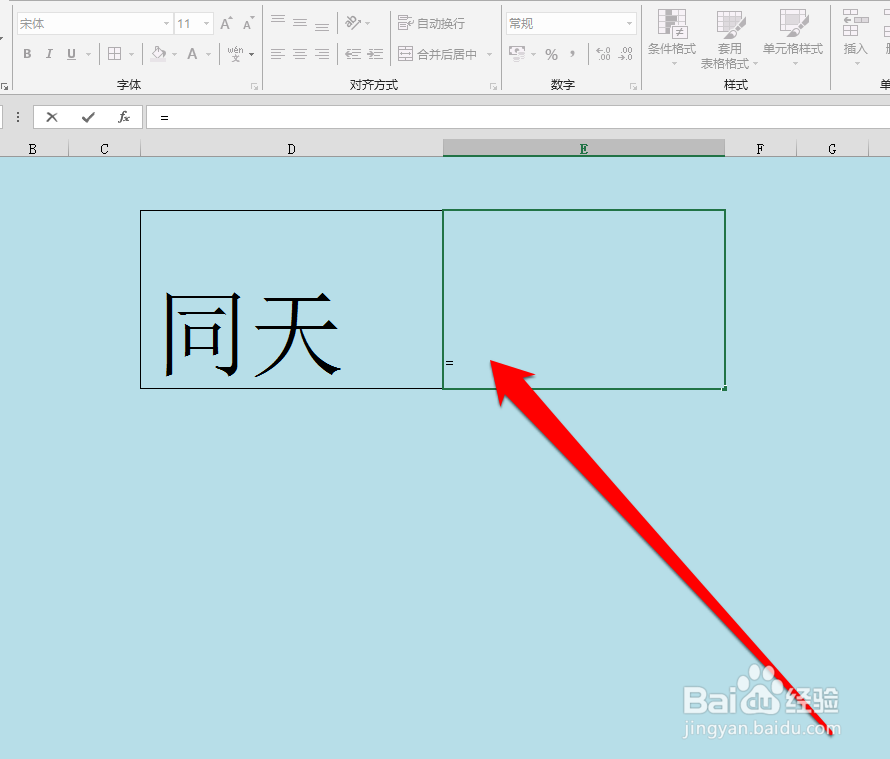Click the increase font size icon
The image size is (890, 759).
coord(226,22)
